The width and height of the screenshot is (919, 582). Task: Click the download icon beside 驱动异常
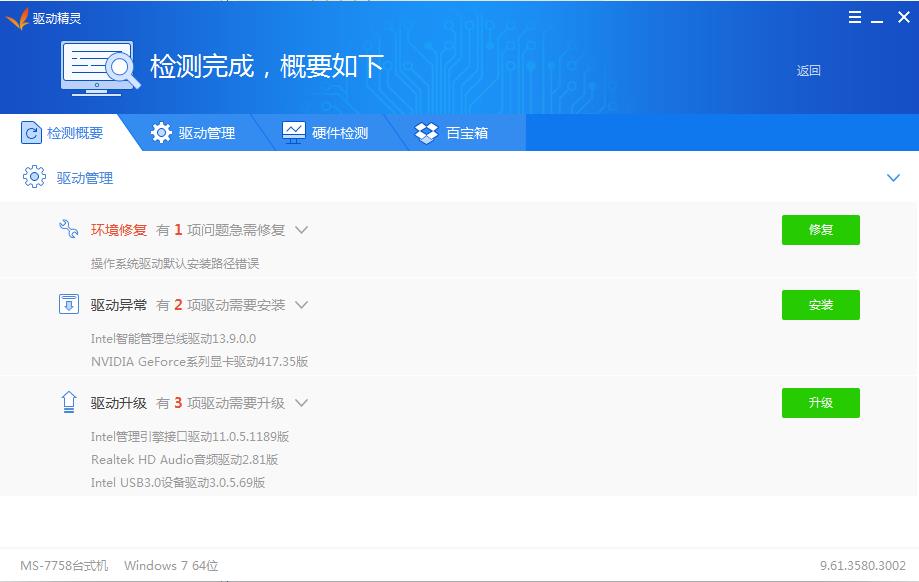[x=69, y=305]
